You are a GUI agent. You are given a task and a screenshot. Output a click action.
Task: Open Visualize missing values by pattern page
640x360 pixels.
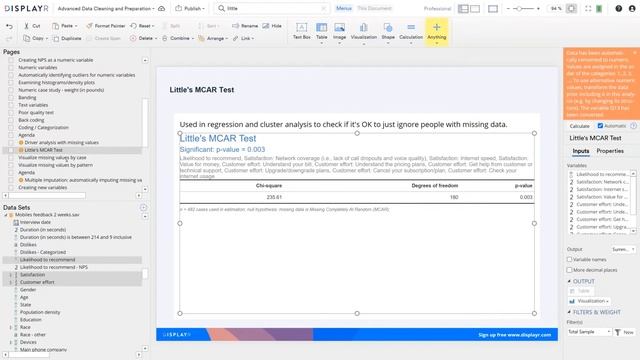(55, 165)
